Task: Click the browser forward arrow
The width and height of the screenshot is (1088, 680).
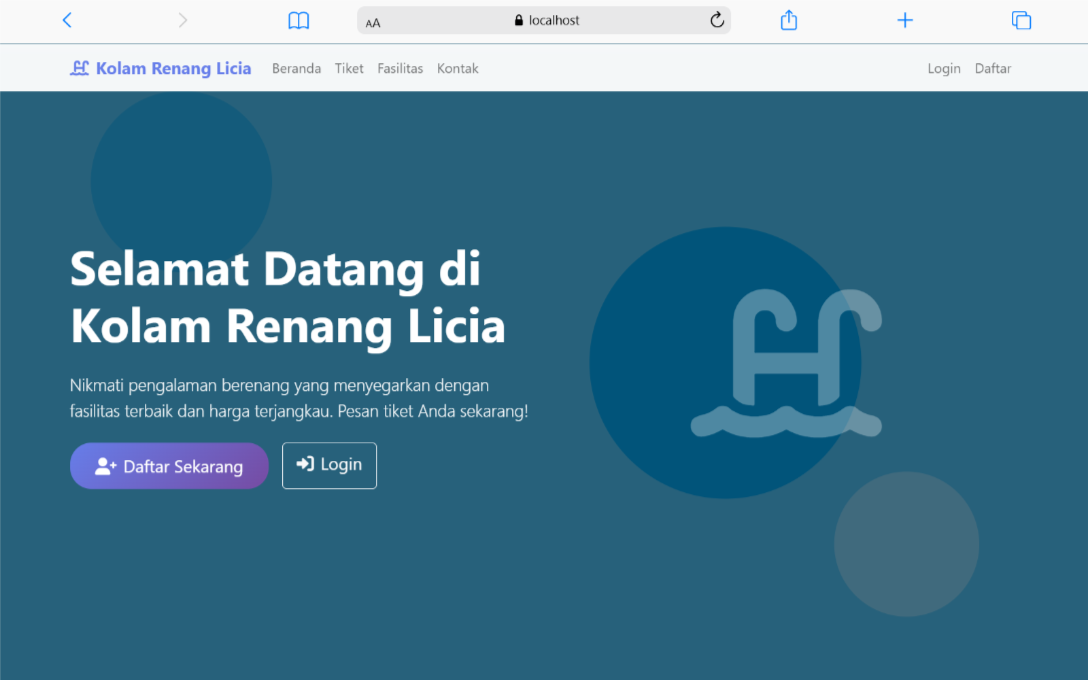Action: click(182, 20)
